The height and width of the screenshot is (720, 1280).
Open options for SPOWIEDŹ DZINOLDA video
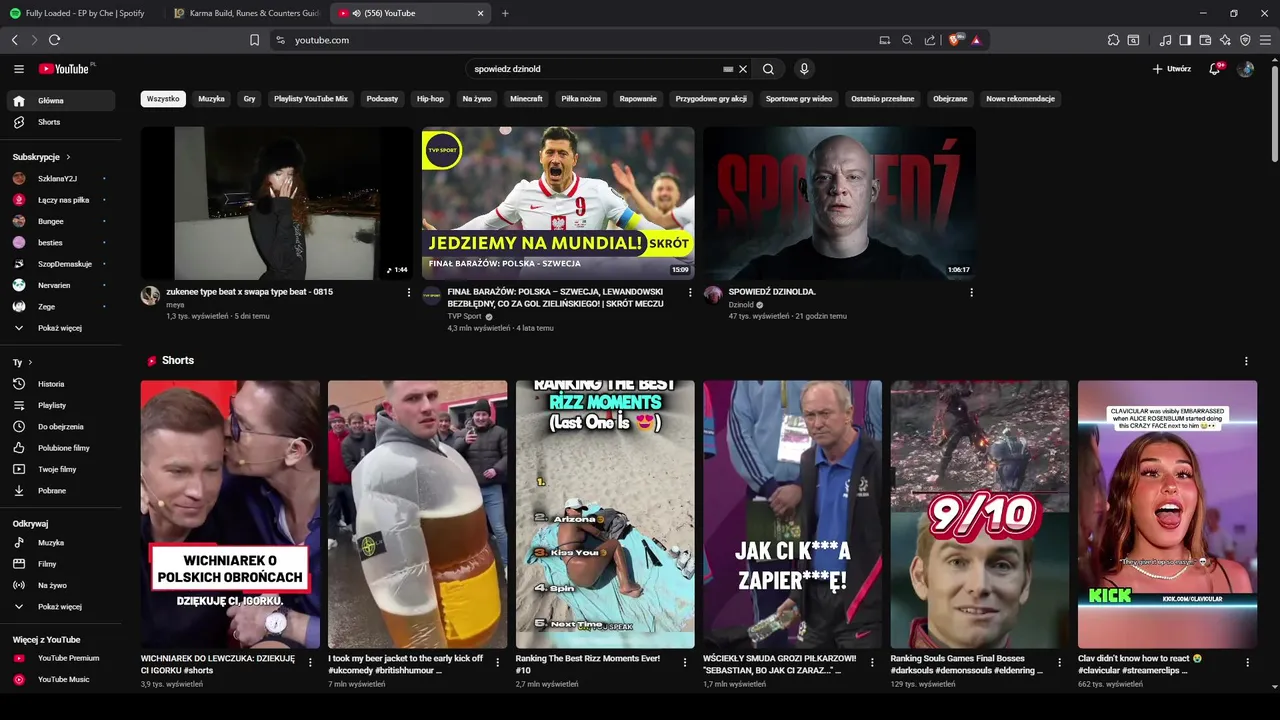[x=971, y=293]
